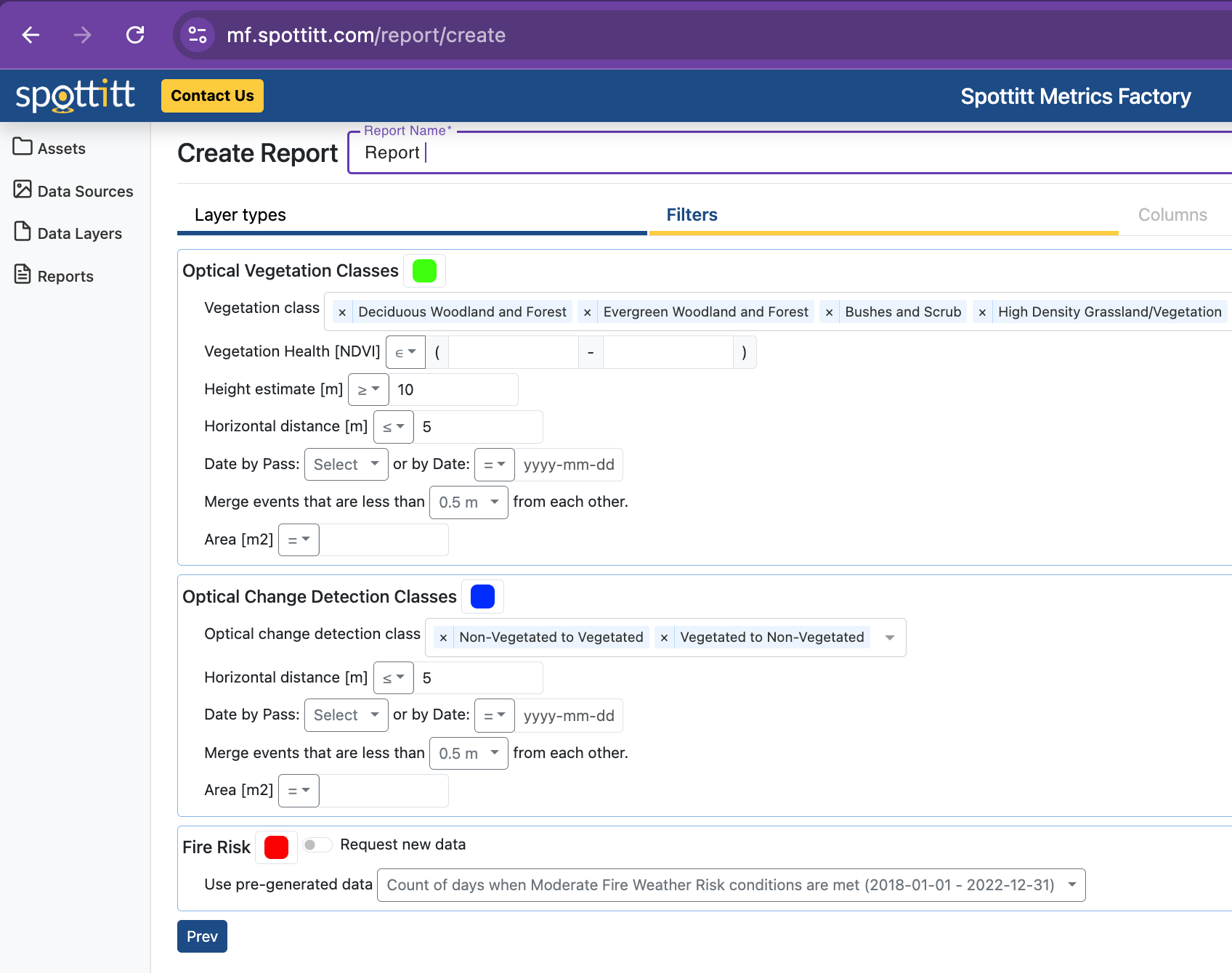Switch to the Columns tab
The image size is (1232, 973).
coord(1172,215)
